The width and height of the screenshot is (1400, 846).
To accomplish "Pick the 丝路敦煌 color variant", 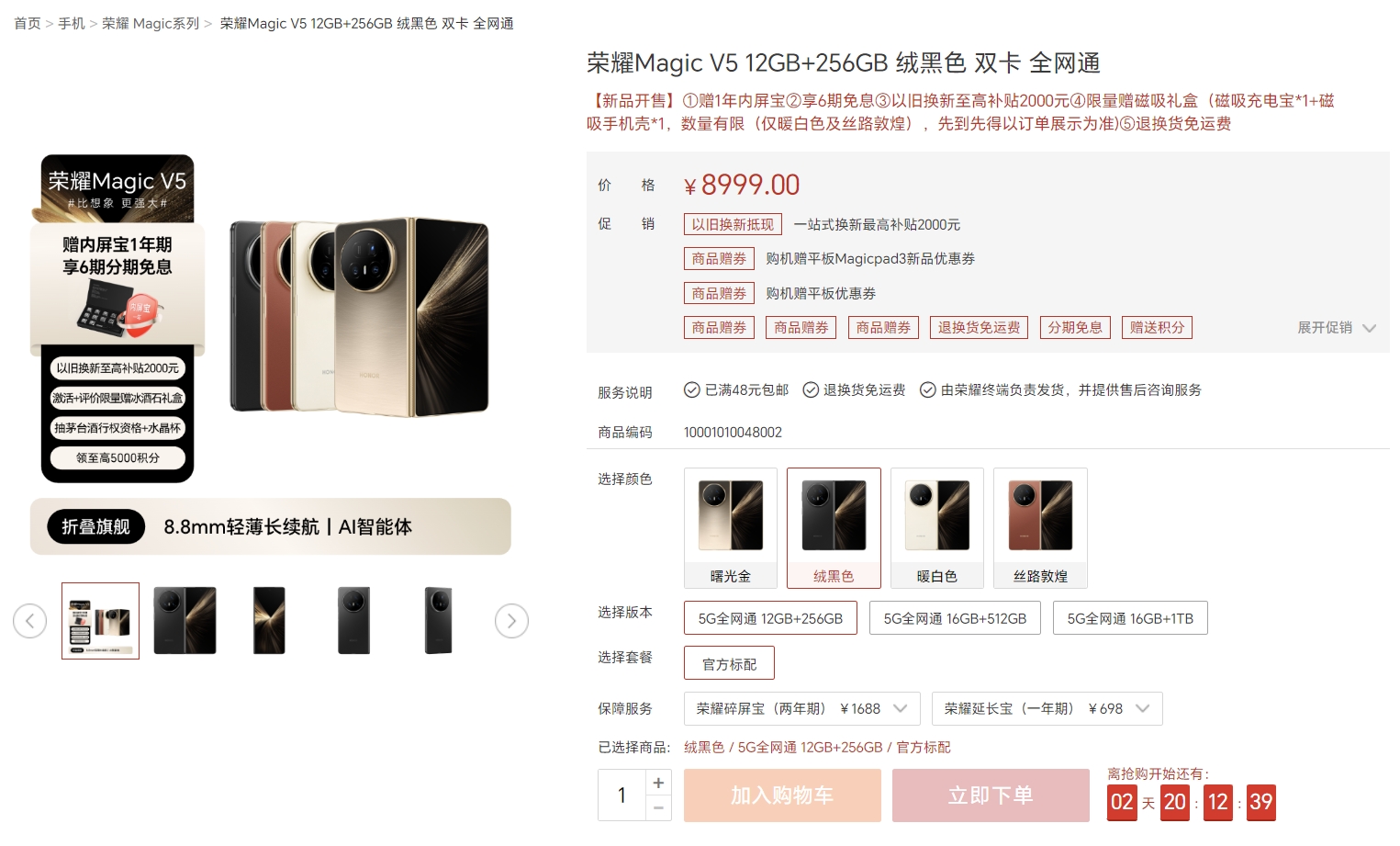I will point(1040,528).
